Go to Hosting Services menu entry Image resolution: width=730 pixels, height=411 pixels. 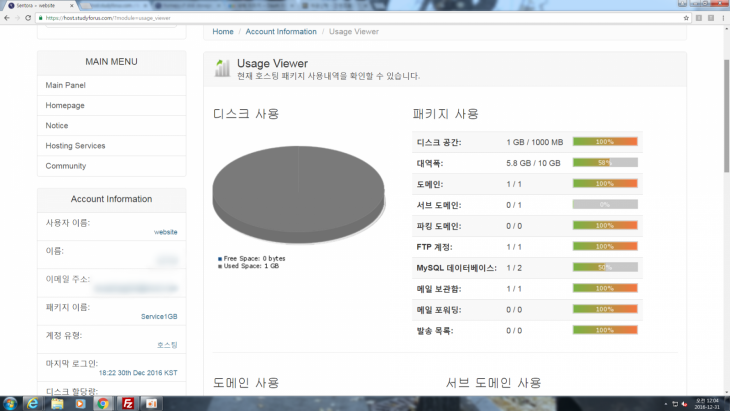75,146
